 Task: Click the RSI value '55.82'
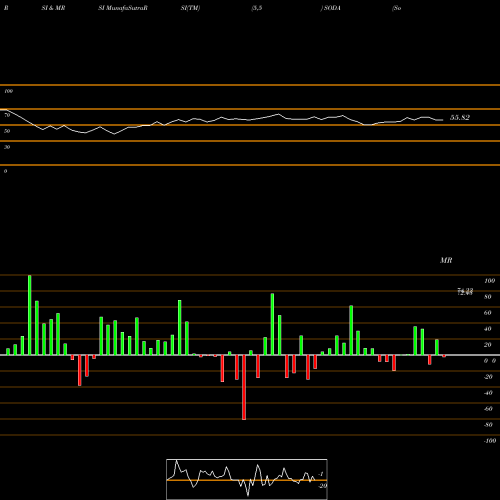[x=460, y=117]
